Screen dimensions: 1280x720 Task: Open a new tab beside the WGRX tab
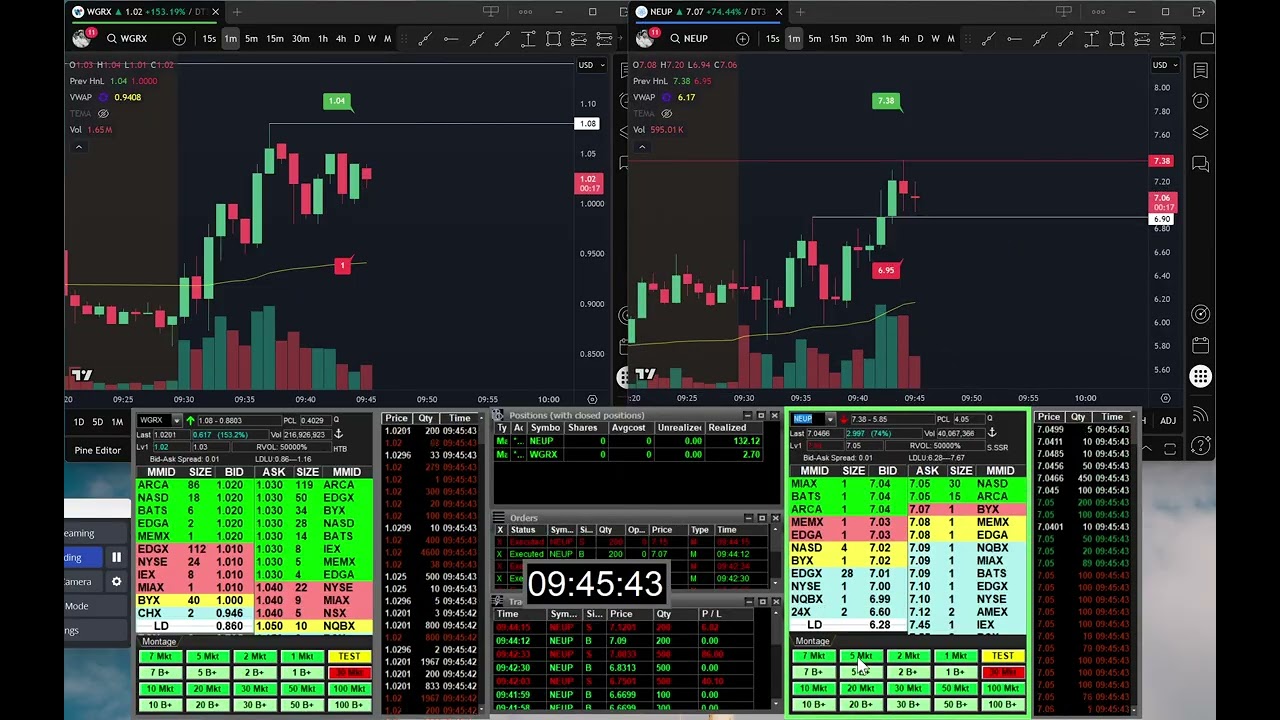pyautogui.click(x=237, y=12)
